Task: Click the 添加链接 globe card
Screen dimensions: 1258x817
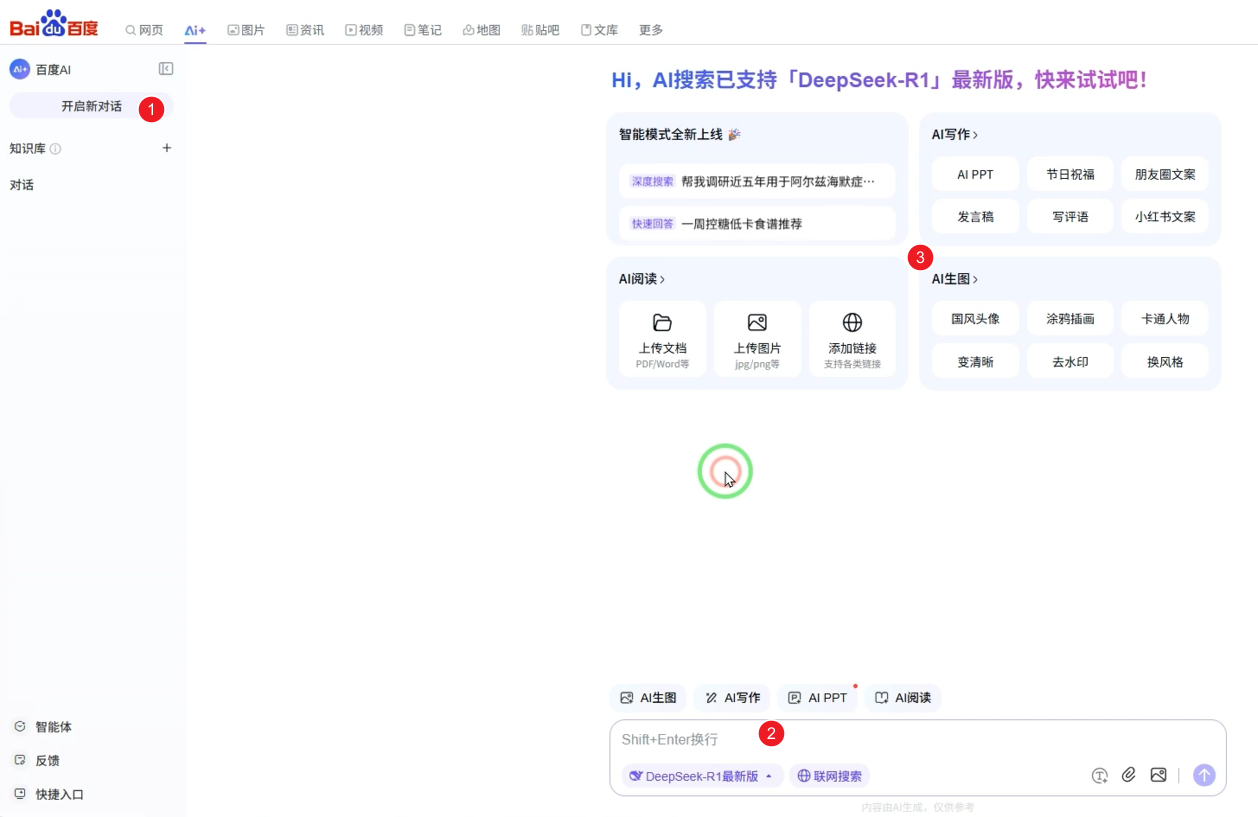Action: [x=852, y=339]
